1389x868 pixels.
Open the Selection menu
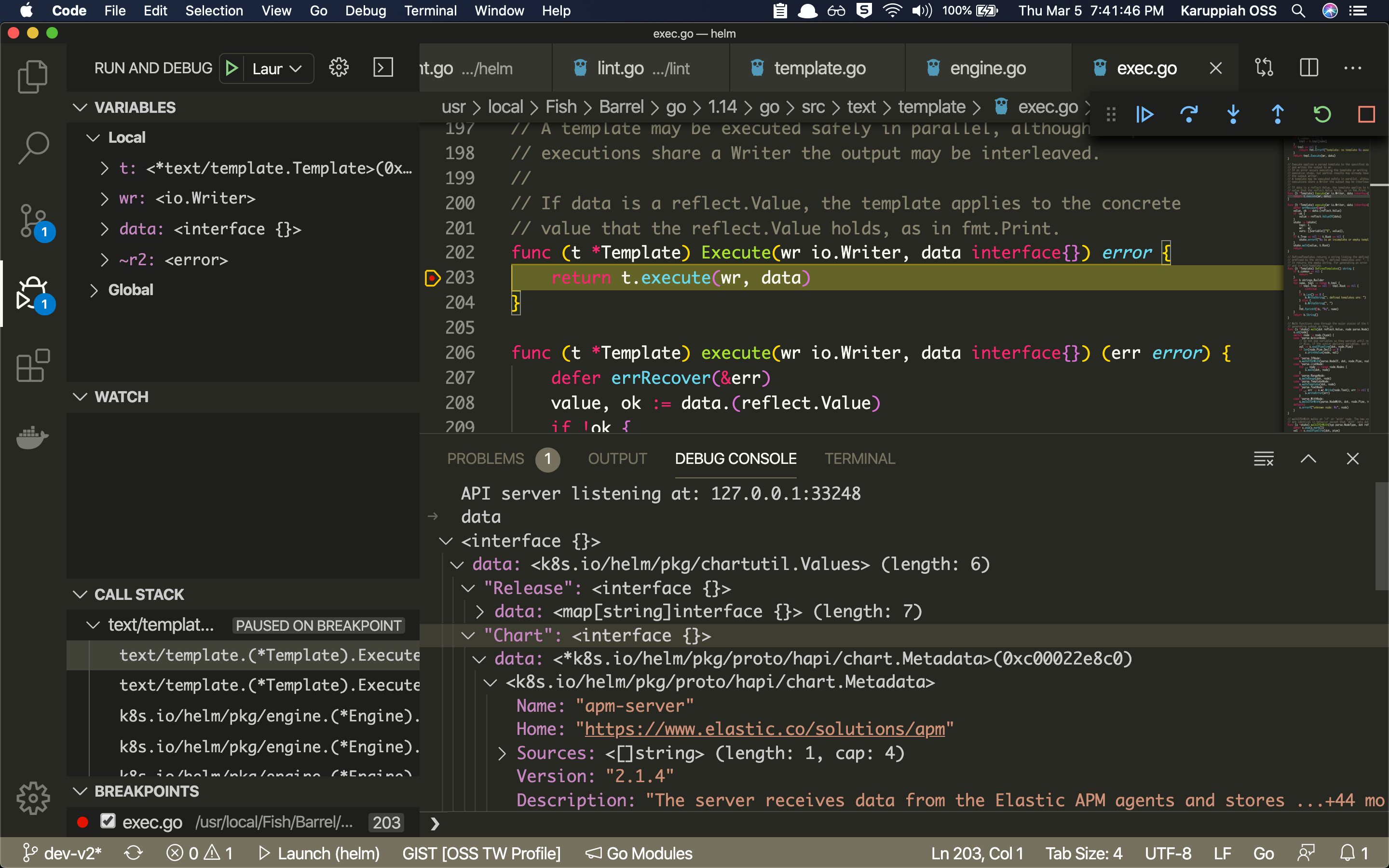214,10
